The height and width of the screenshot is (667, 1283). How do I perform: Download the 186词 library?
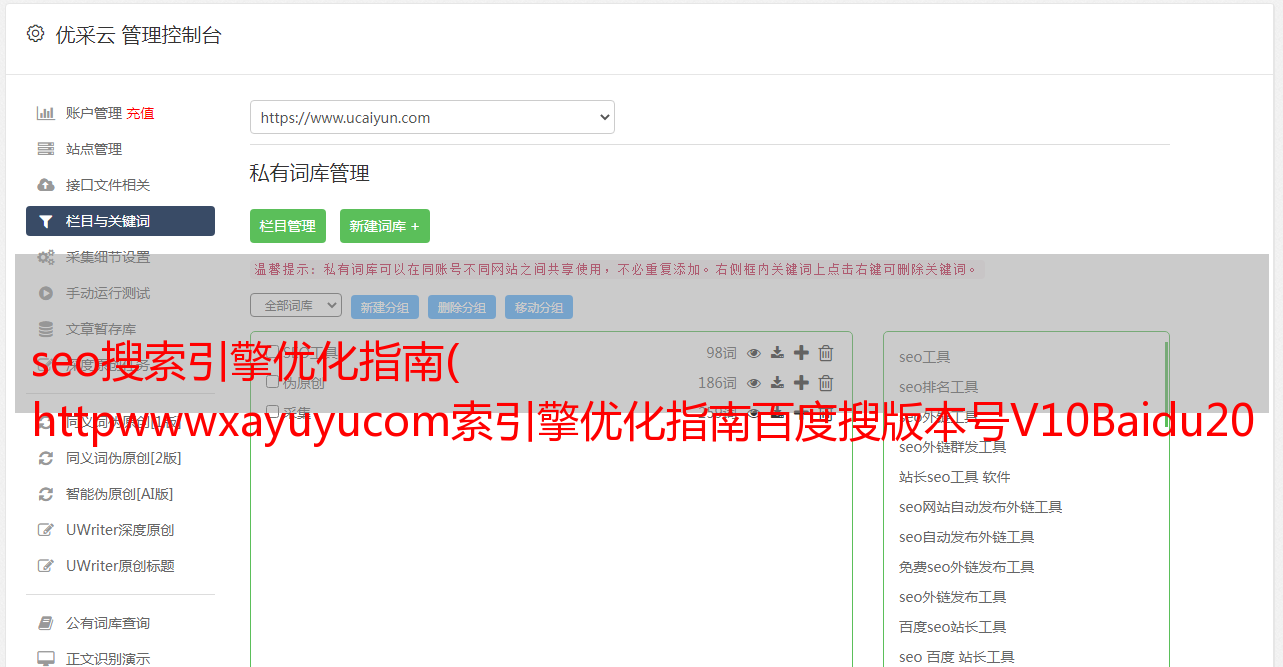[778, 383]
